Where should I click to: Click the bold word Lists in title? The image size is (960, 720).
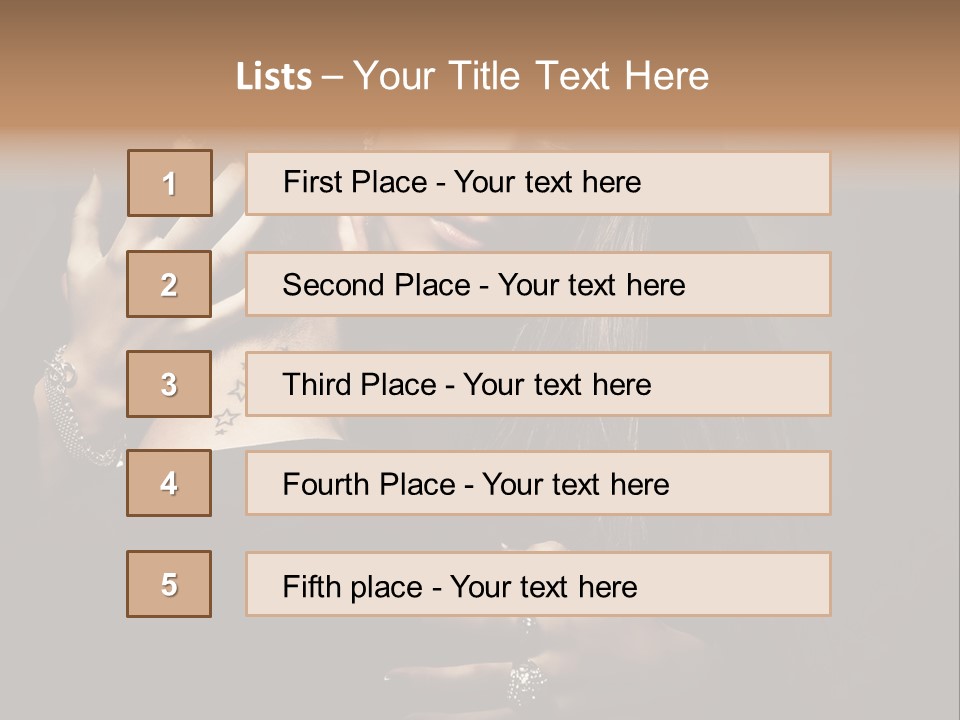[x=273, y=77]
